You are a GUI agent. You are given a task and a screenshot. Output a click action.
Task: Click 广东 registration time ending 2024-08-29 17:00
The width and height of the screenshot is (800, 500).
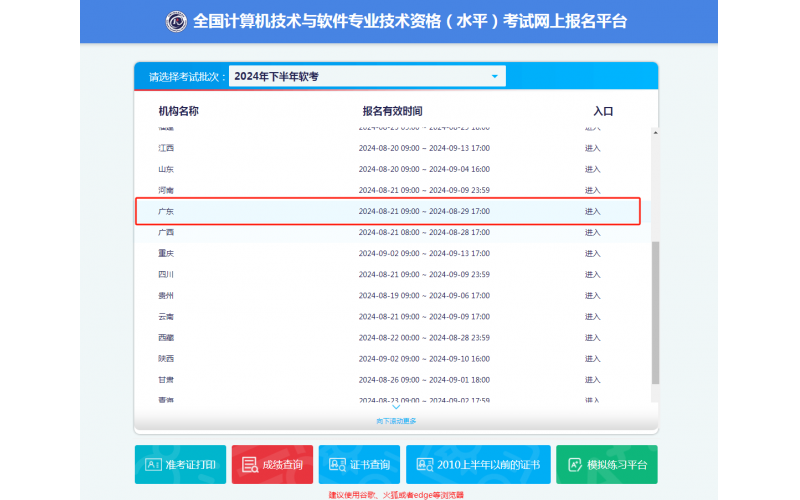424,211
